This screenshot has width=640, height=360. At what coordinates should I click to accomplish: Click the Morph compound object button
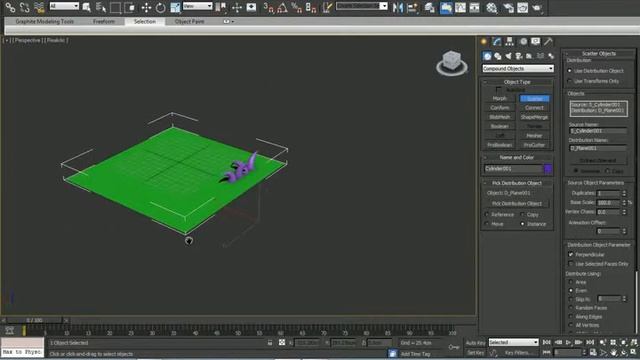500,98
